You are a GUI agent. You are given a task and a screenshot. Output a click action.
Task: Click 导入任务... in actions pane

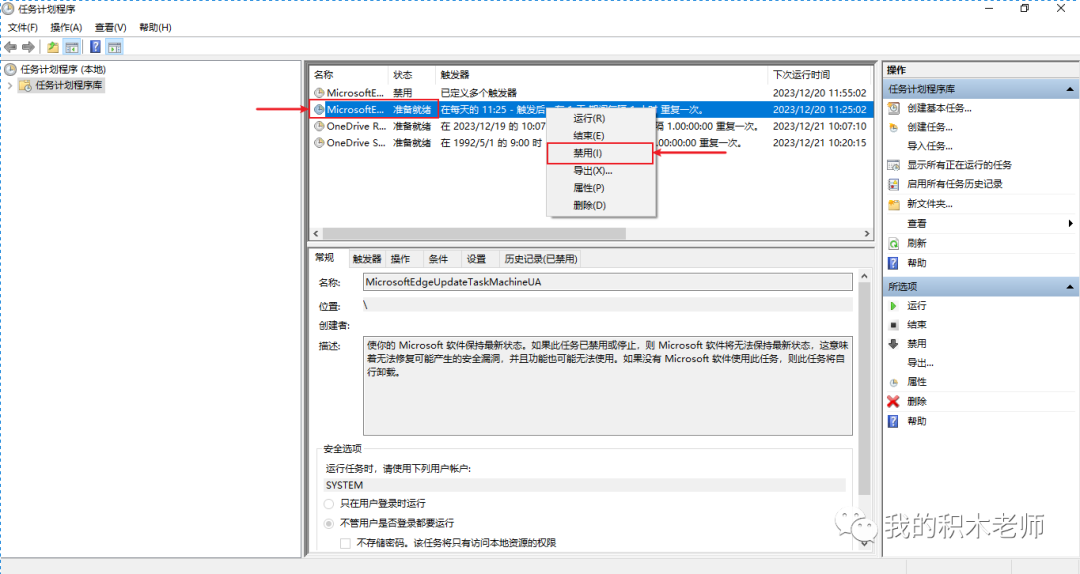point(929,146)
